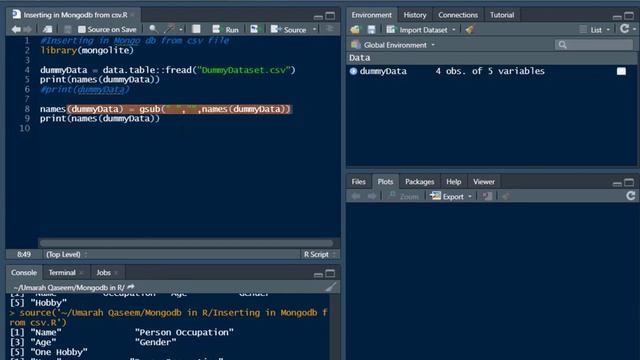Image resolution: width=640 pixels, height=360 pixels.
Task: Open the Export plot dropdown
Action: [451, 196]
